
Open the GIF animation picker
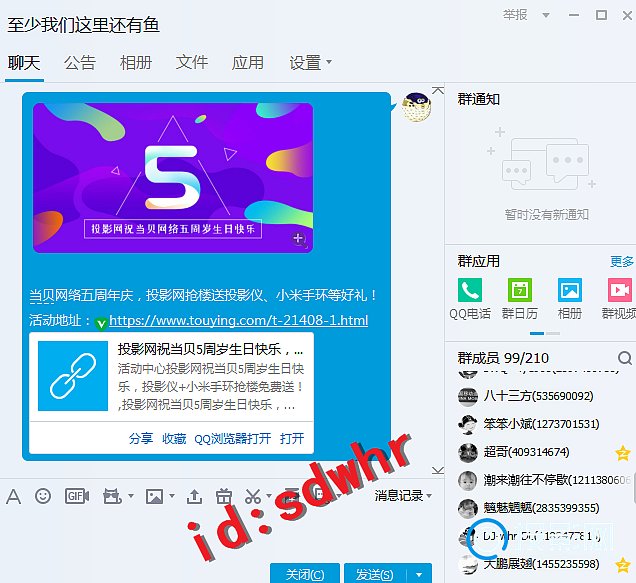(x=77, y=496)
